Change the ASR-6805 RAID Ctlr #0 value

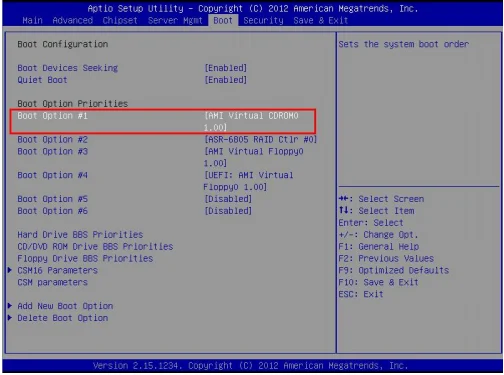pos(260,139)
